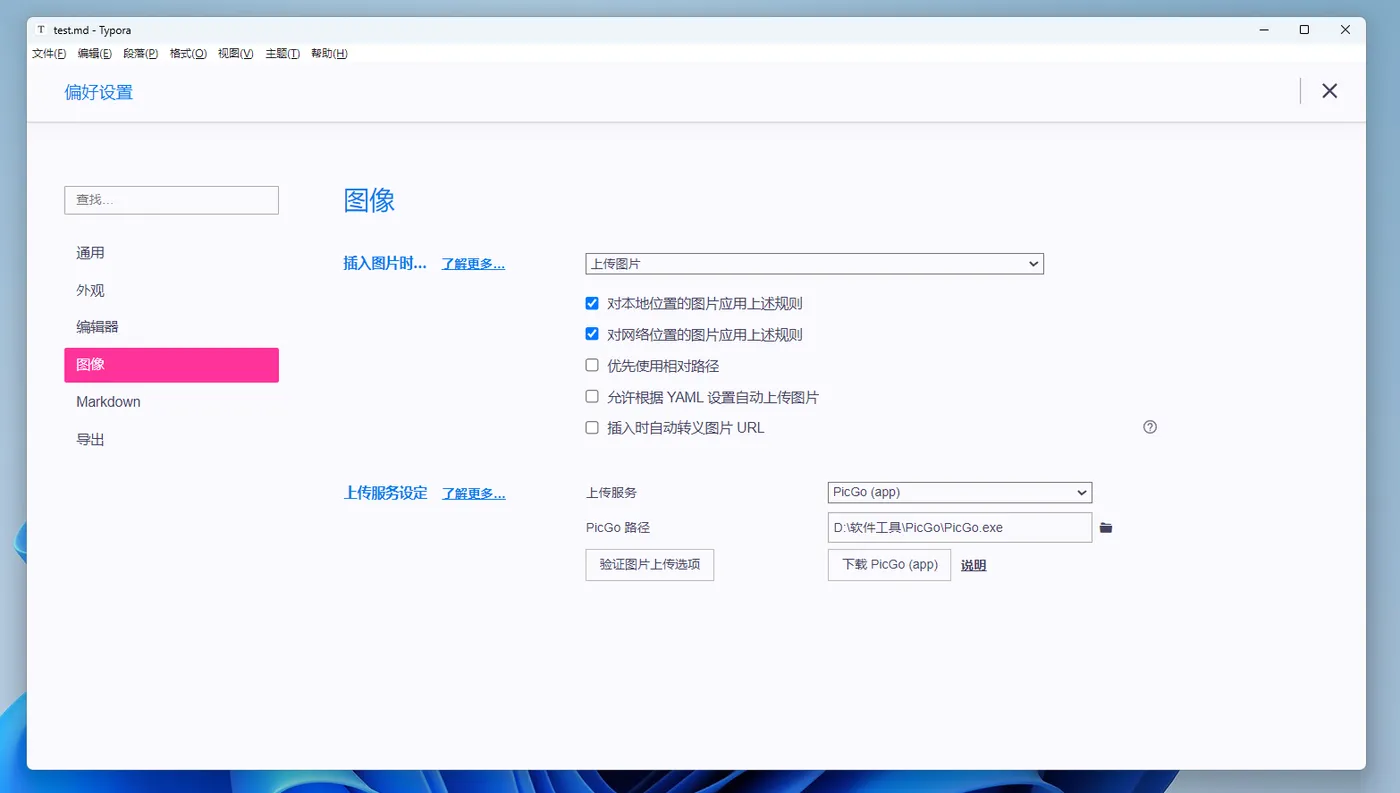The height and width of the screenshot is (793, 1400).
Task: Click the Typora app icon in title bar
Action: click(x=41, y=30)
